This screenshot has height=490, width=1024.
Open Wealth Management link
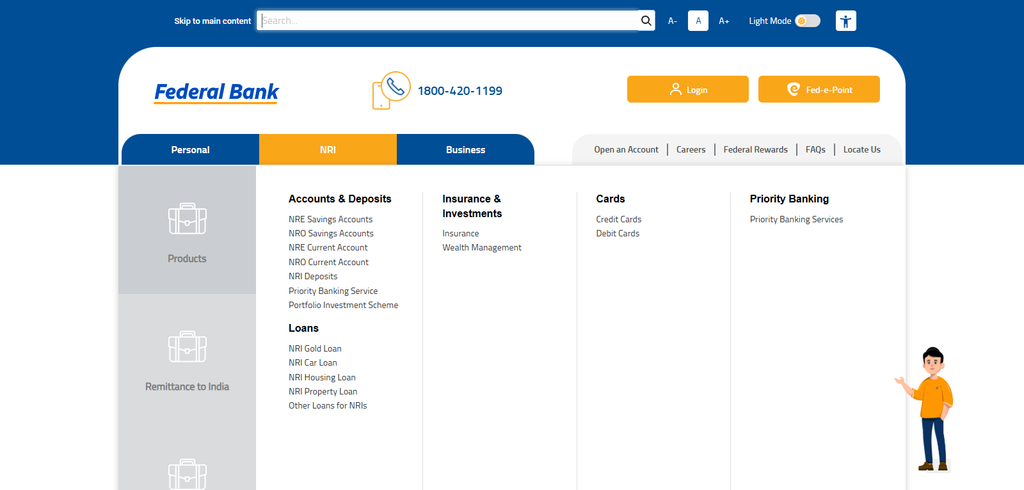click(x=482, y=248)
